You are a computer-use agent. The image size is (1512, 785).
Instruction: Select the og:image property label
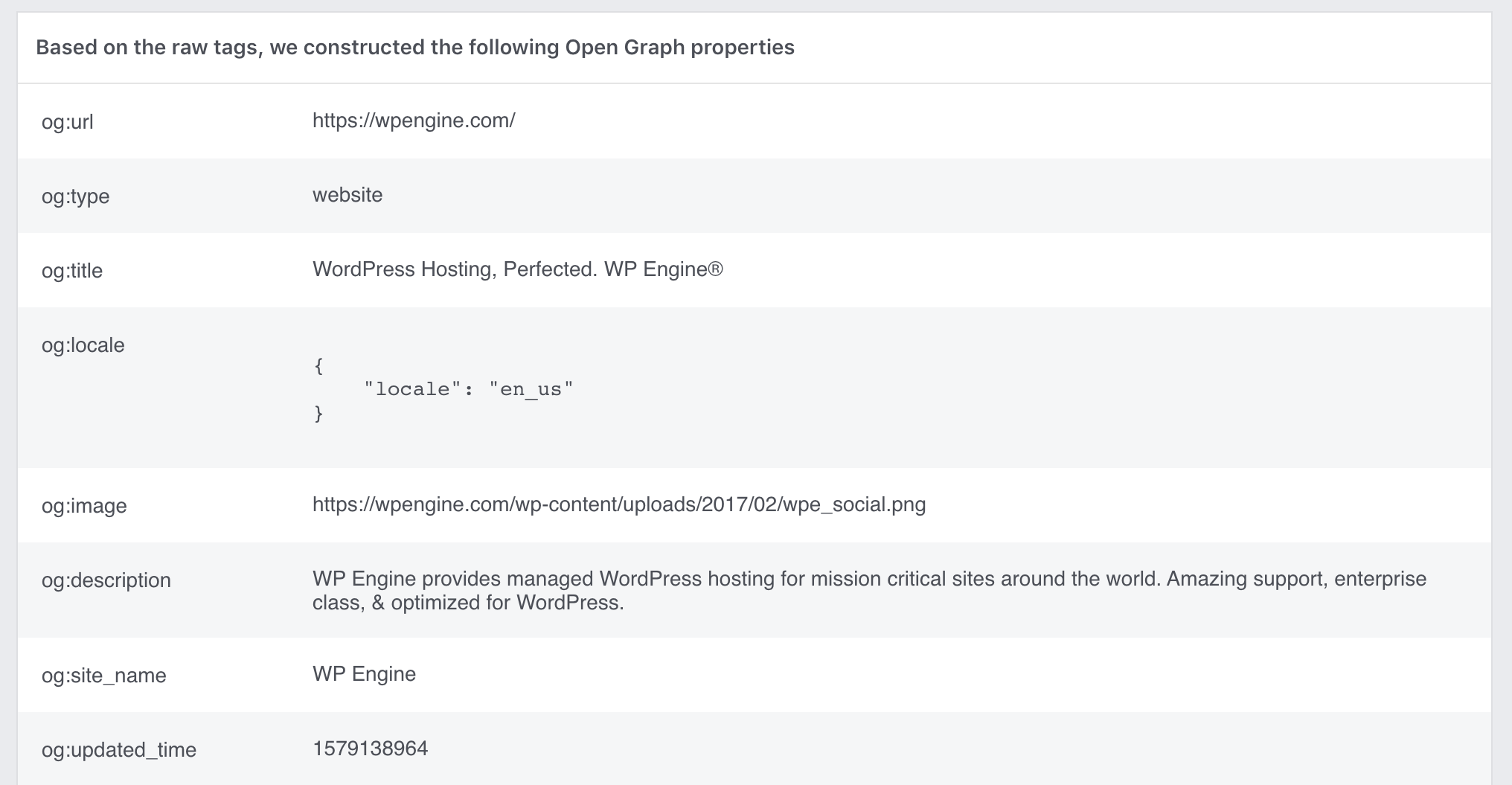[x=84, y=506]
